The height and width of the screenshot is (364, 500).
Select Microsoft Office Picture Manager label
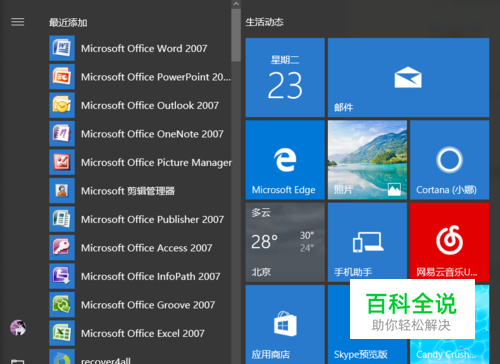tap(156, 163)
